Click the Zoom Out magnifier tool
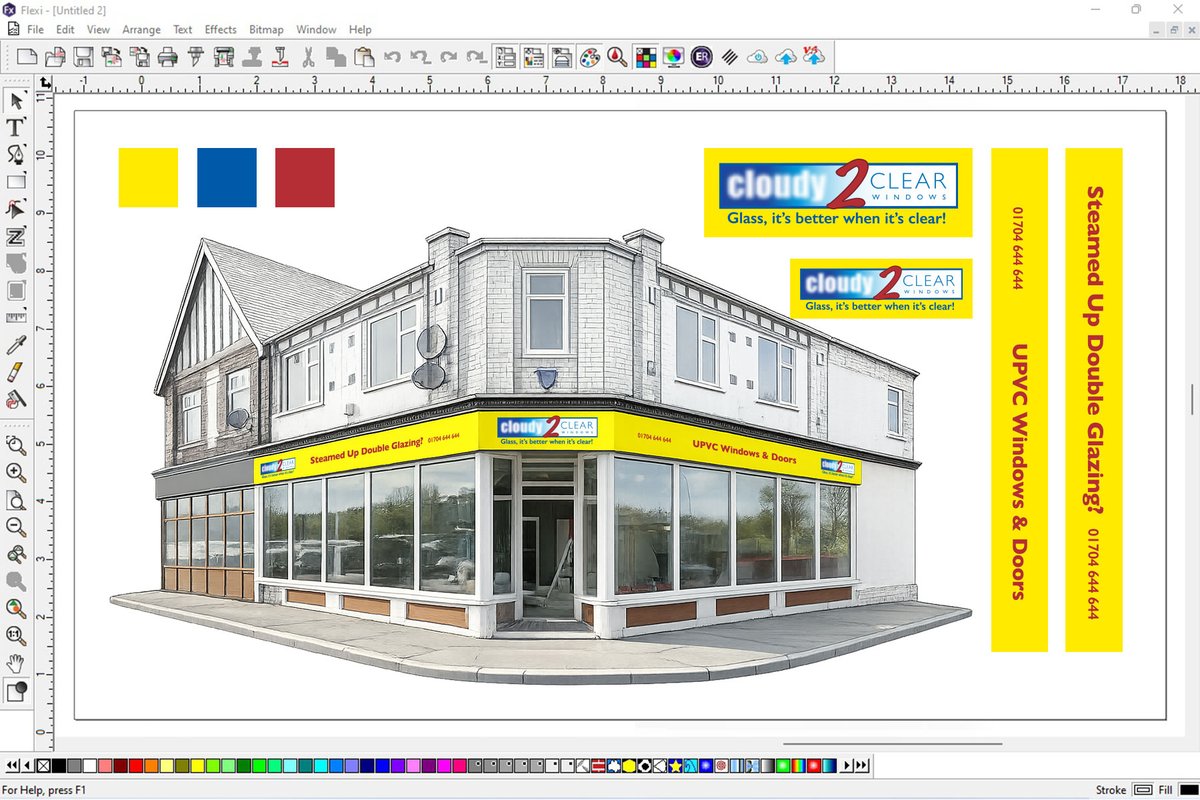Viewport: 1200px width, 800px height. 16,527
